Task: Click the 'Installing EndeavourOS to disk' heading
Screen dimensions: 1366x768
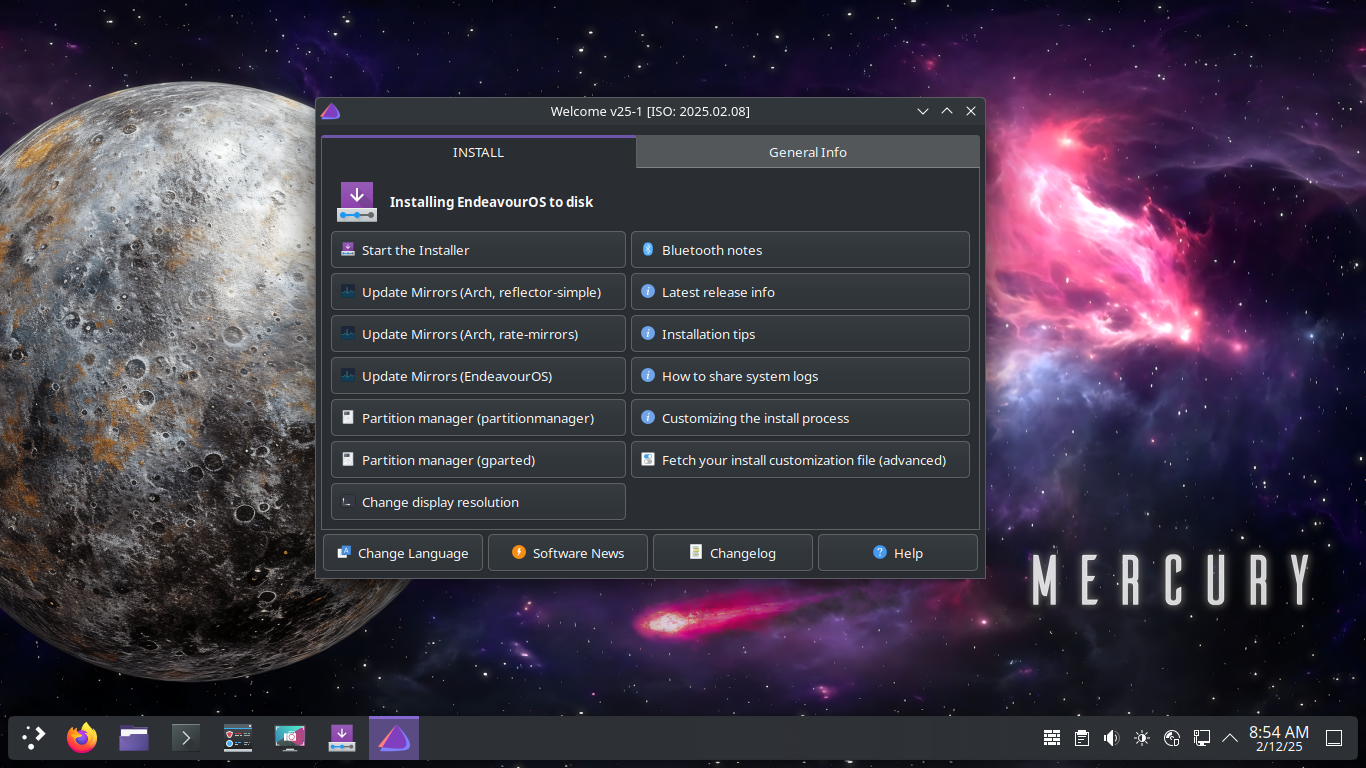Action: pyautogui.click(x=491, y=202)
